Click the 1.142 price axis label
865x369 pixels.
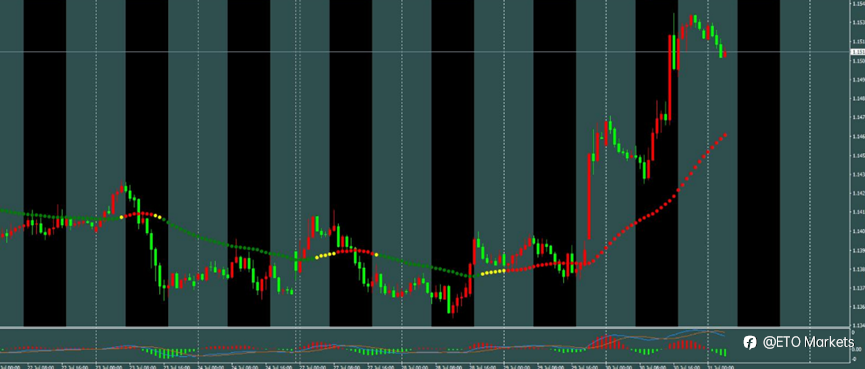858,193
